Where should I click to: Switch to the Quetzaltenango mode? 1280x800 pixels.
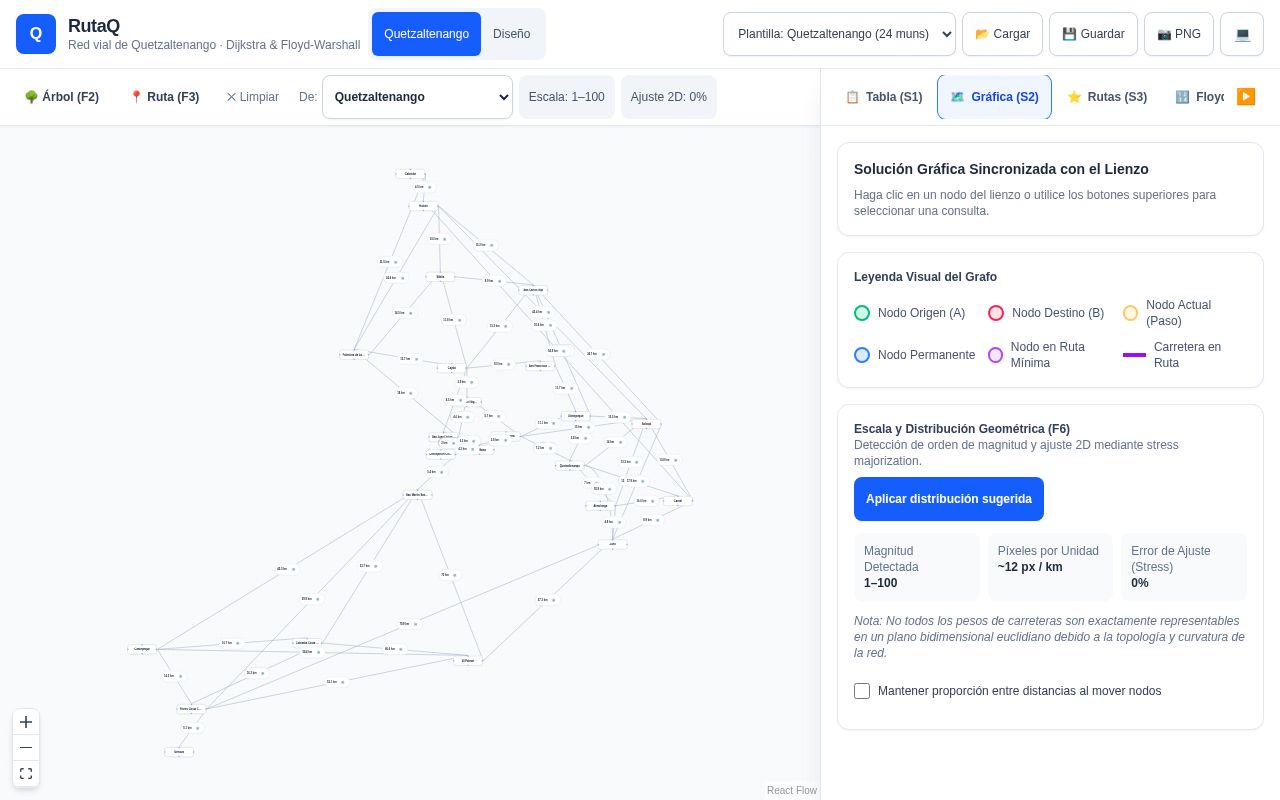[x=426, y=34]
